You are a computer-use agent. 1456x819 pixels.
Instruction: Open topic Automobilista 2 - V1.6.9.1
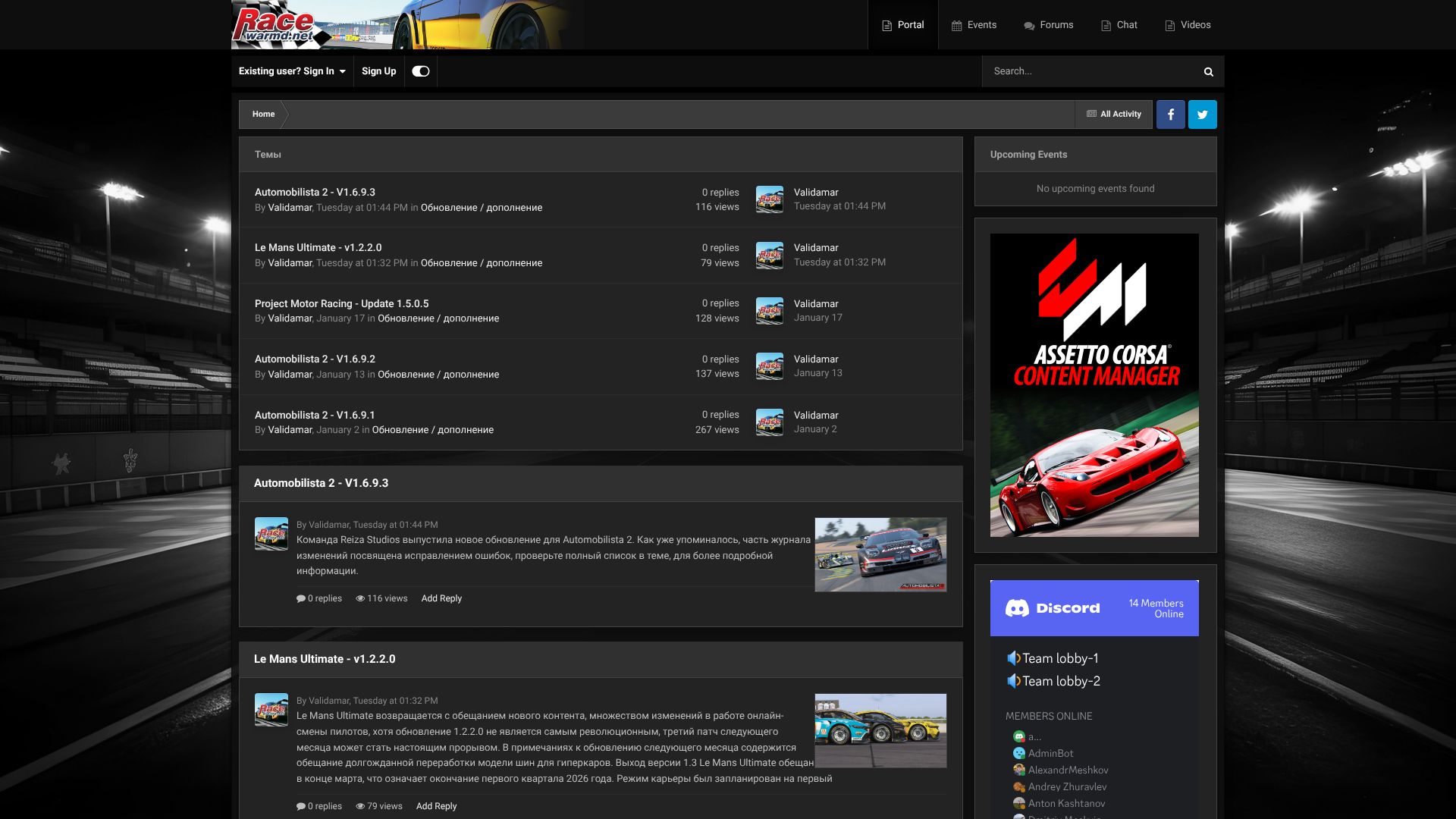[315, 415]
